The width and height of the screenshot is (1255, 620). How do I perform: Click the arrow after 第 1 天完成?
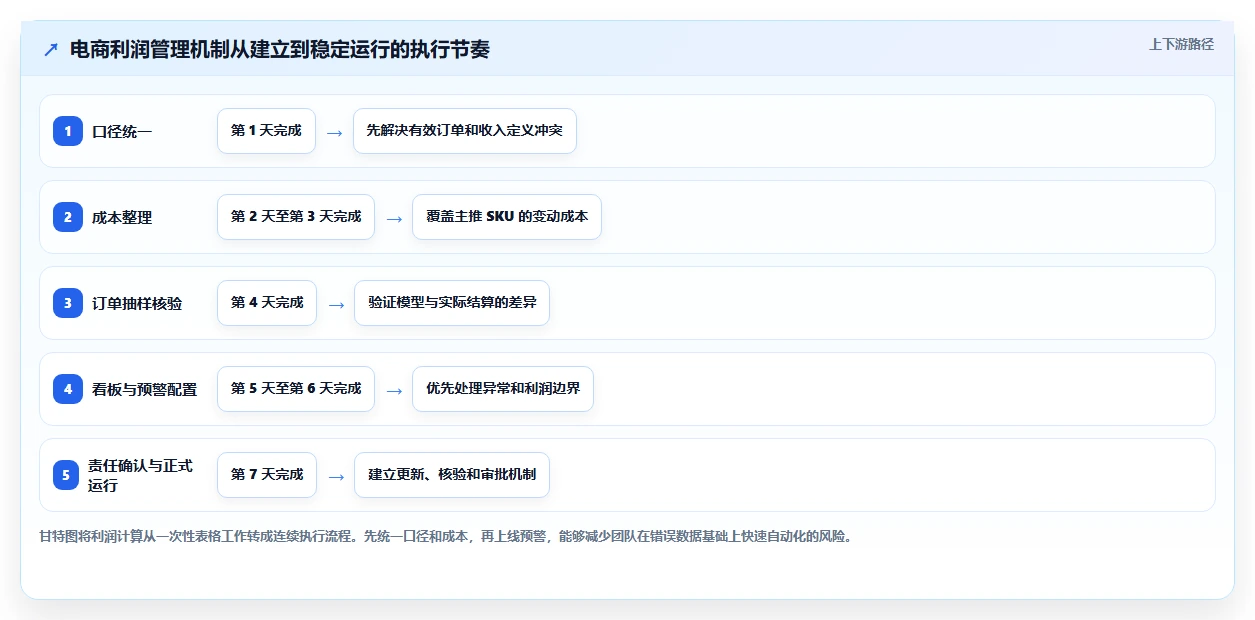point(334,132)
